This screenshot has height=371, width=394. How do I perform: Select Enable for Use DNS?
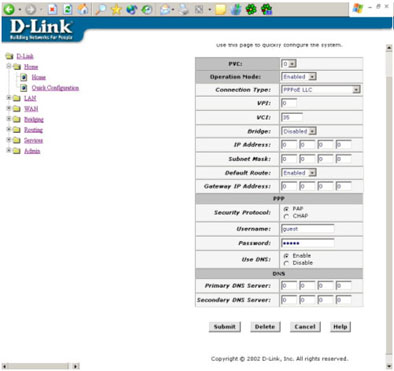tap(286, 256)
